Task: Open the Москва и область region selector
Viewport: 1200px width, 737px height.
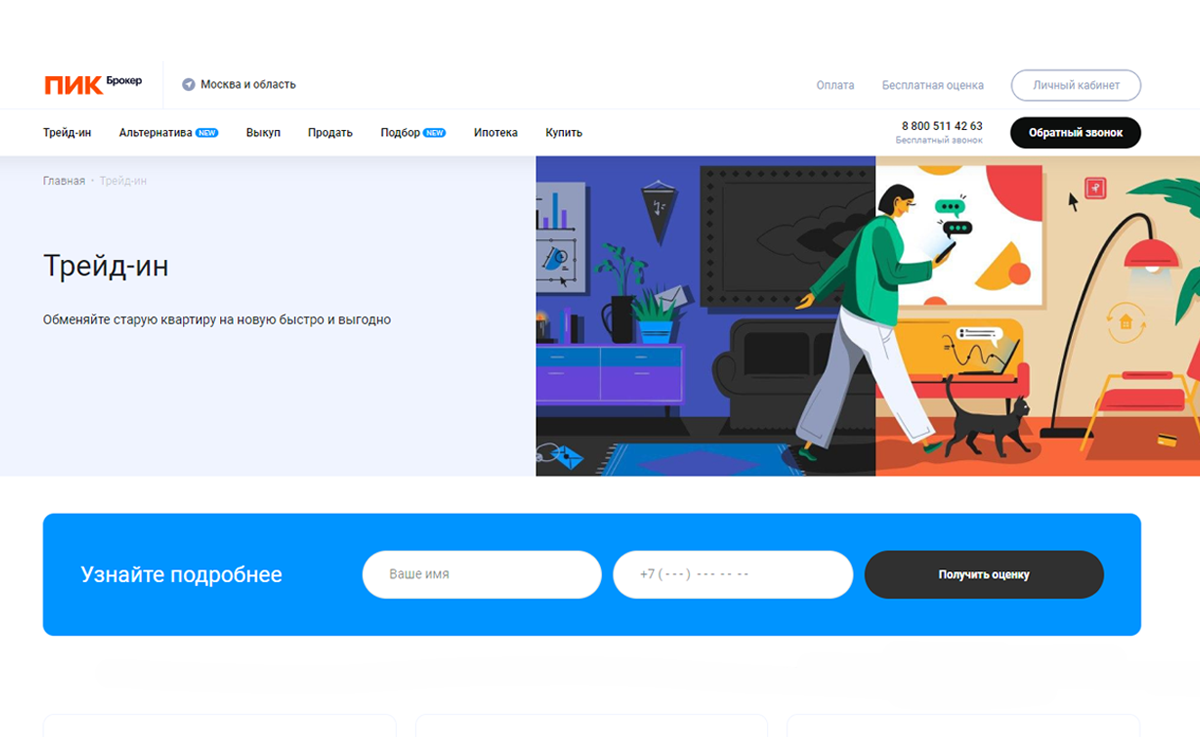Action: 239,85
